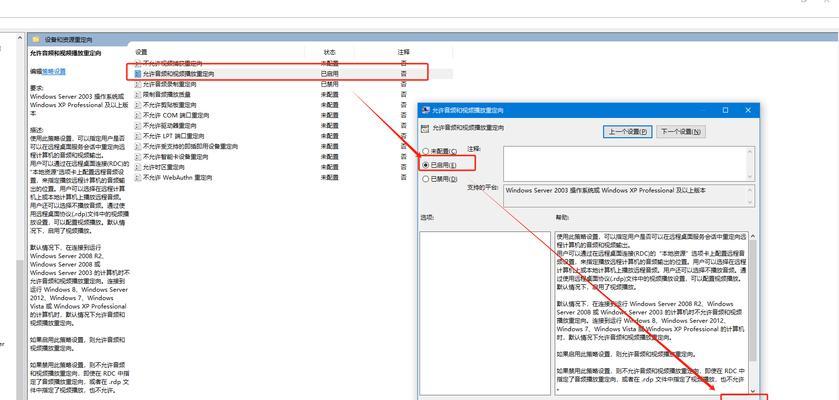The width and height of the screenshot is (839, 400).
Task: Sort list by 注释 column header
Action: 403,52
